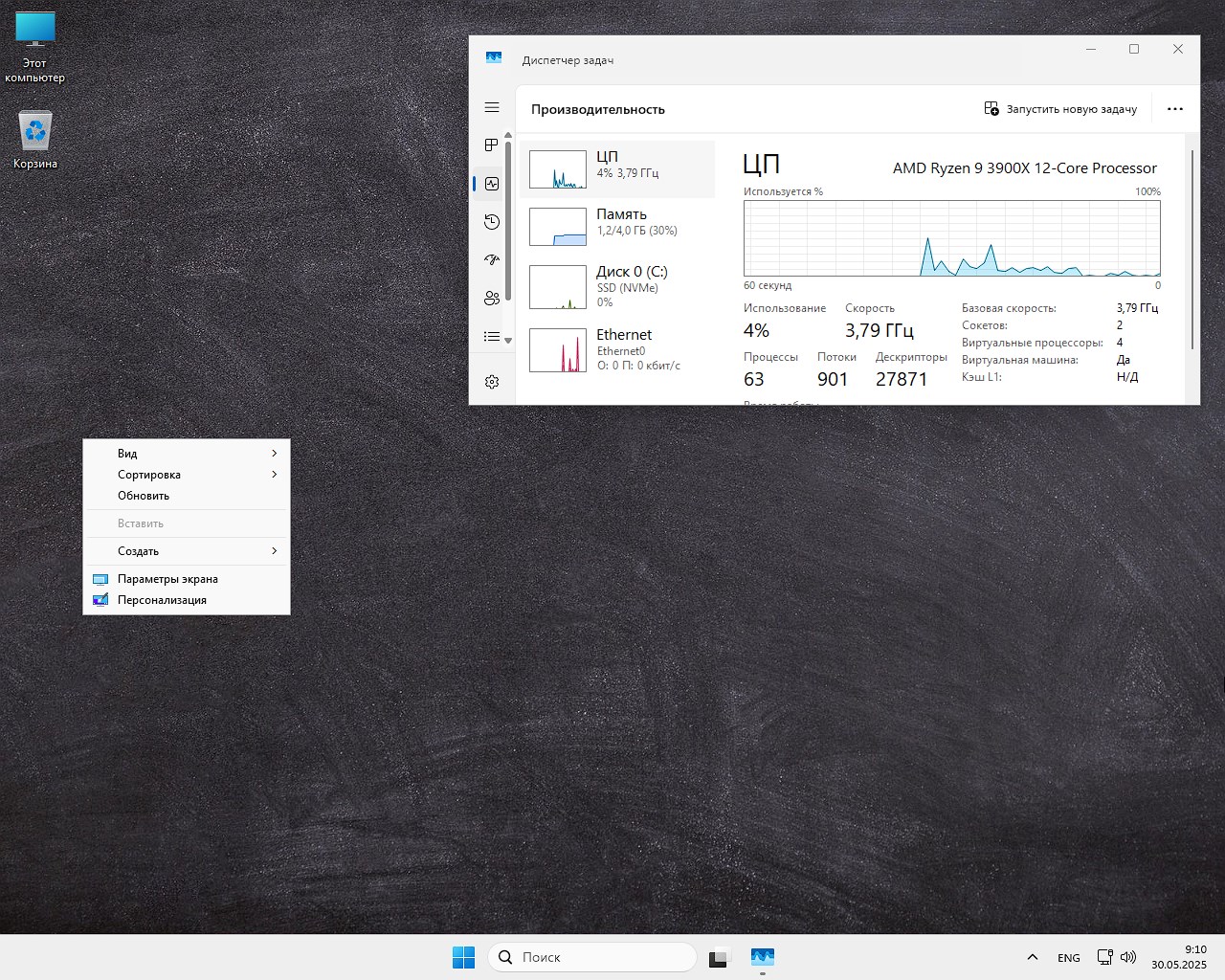Image resolution: width=1225 pixels, height=980 pixels.
Task: Open Параметры экрана from context menu
Action: tap(187, 579)
